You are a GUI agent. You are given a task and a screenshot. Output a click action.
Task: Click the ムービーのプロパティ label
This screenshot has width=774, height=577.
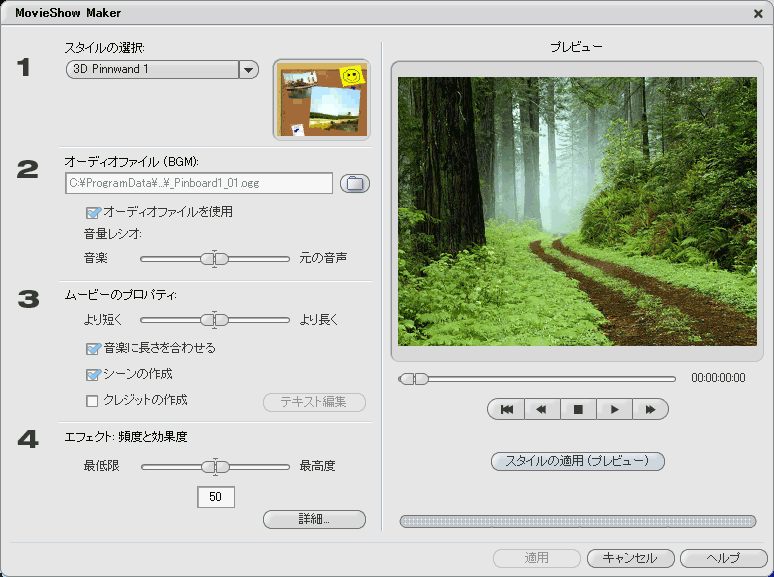coord(121,295)
